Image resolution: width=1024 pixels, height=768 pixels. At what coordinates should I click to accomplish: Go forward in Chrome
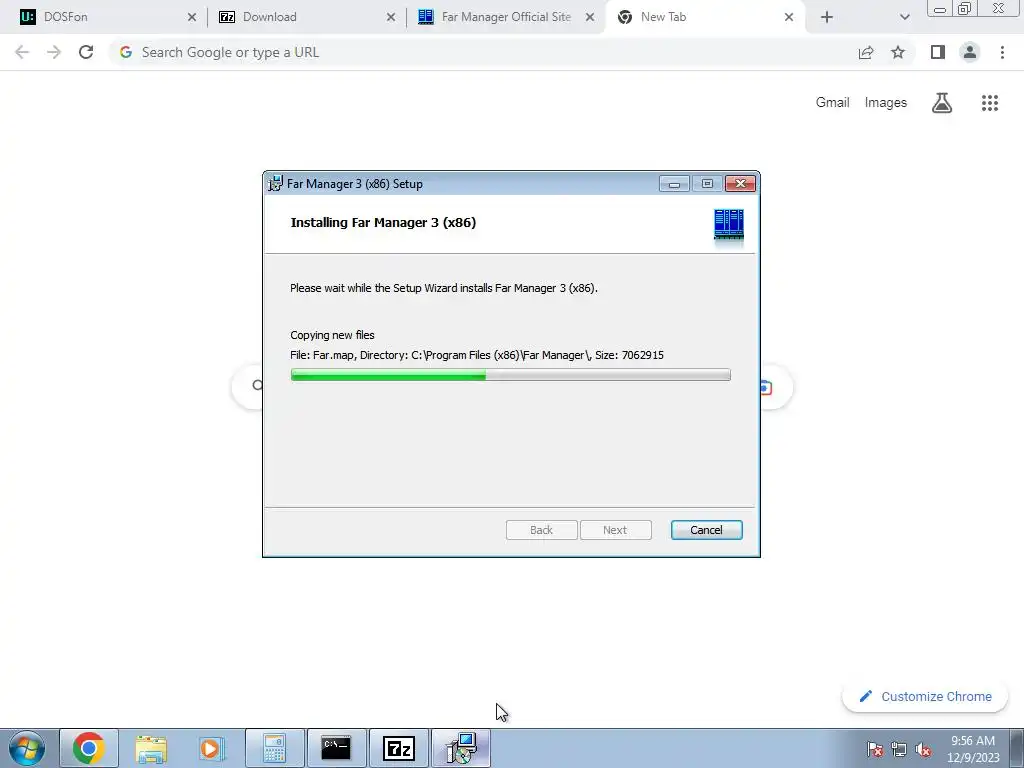point(54,52)
